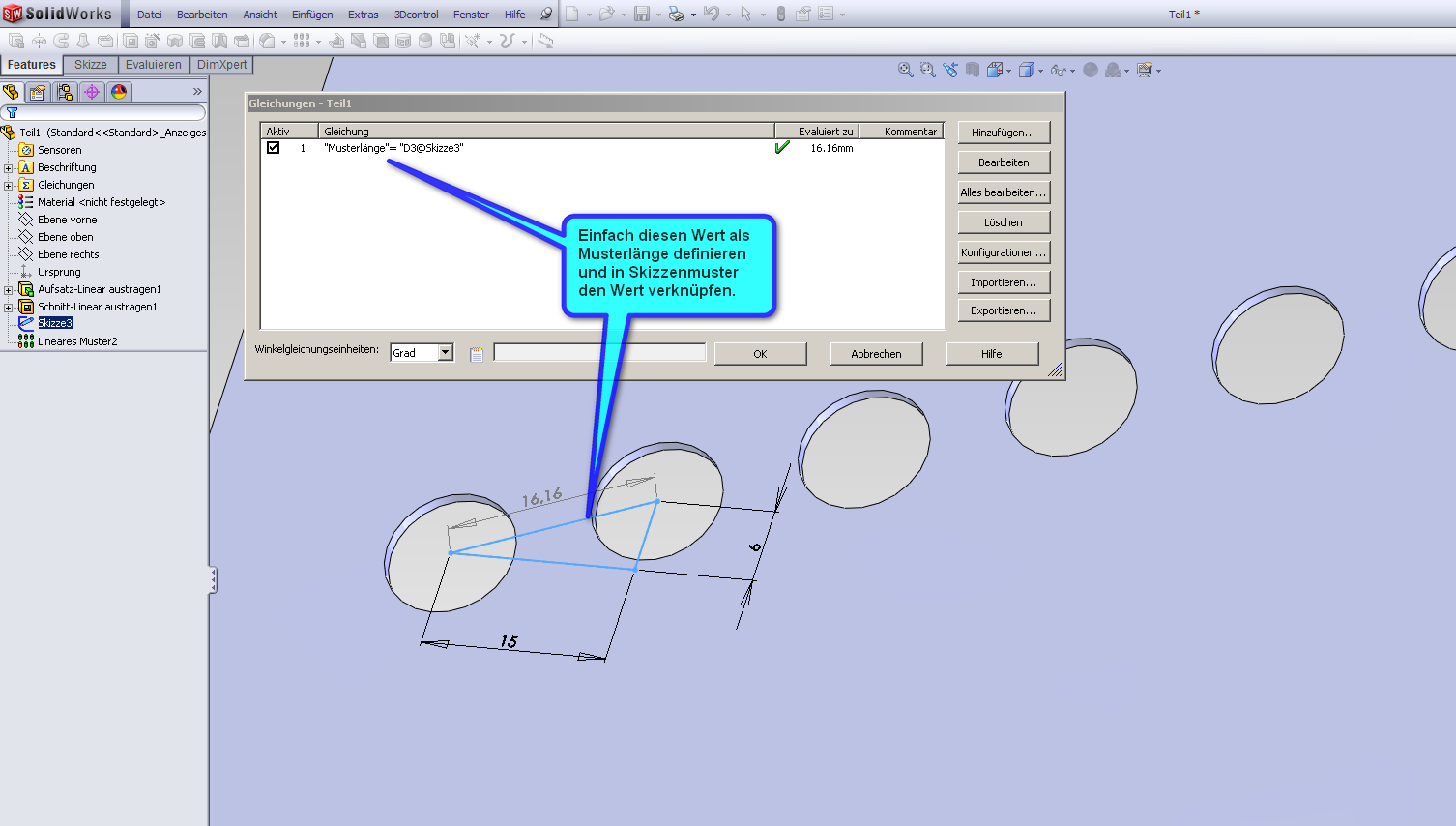Click the Abbrechen button
This screenshot has width=1456, height=826.
pyautogui.click(x=876, y=354)
